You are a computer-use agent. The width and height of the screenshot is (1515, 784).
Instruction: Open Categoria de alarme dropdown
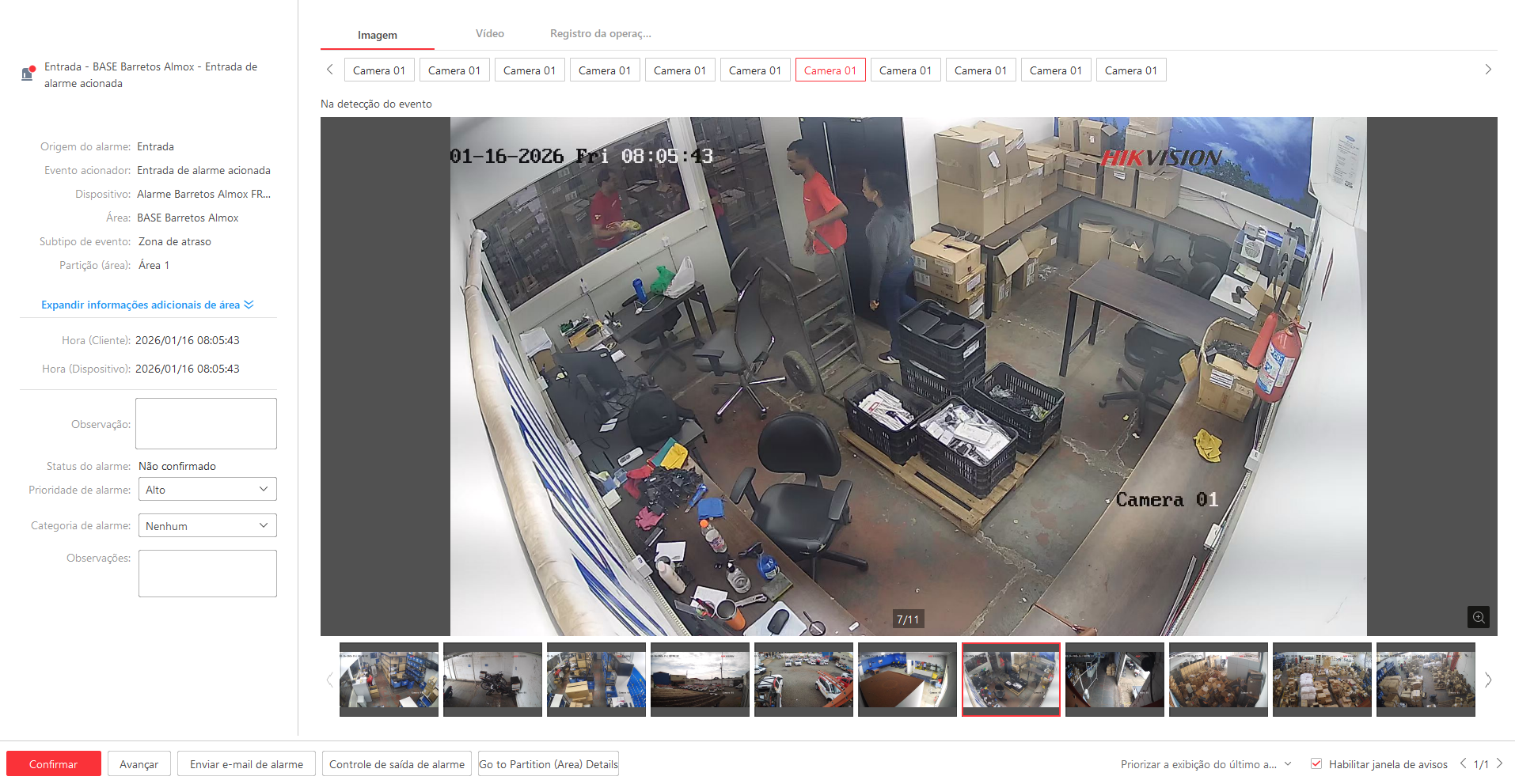(x=207, y=526)
